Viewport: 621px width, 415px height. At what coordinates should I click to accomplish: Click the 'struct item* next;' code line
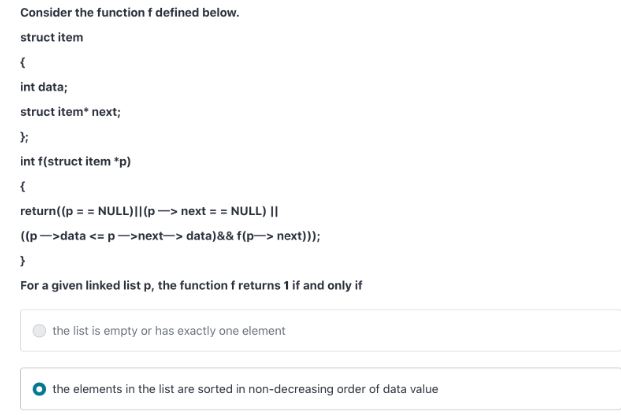pos(70,112)
